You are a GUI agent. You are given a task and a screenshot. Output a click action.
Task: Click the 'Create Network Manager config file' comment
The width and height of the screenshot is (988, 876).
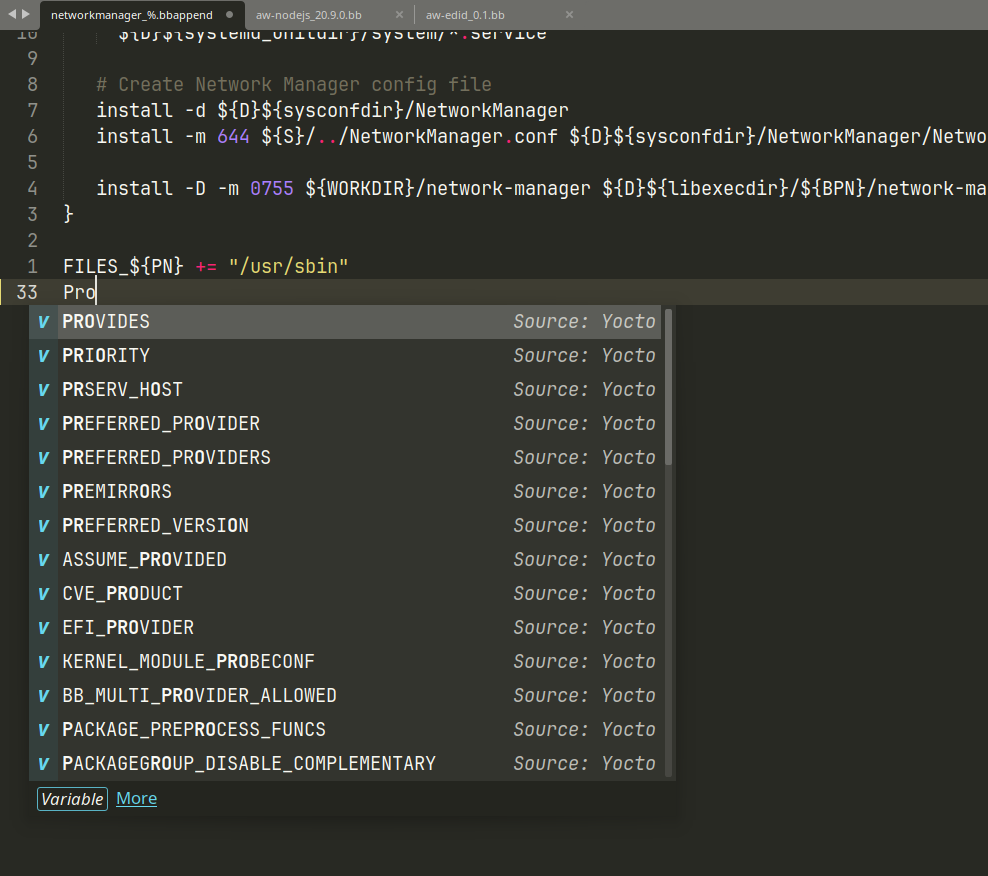294,84
